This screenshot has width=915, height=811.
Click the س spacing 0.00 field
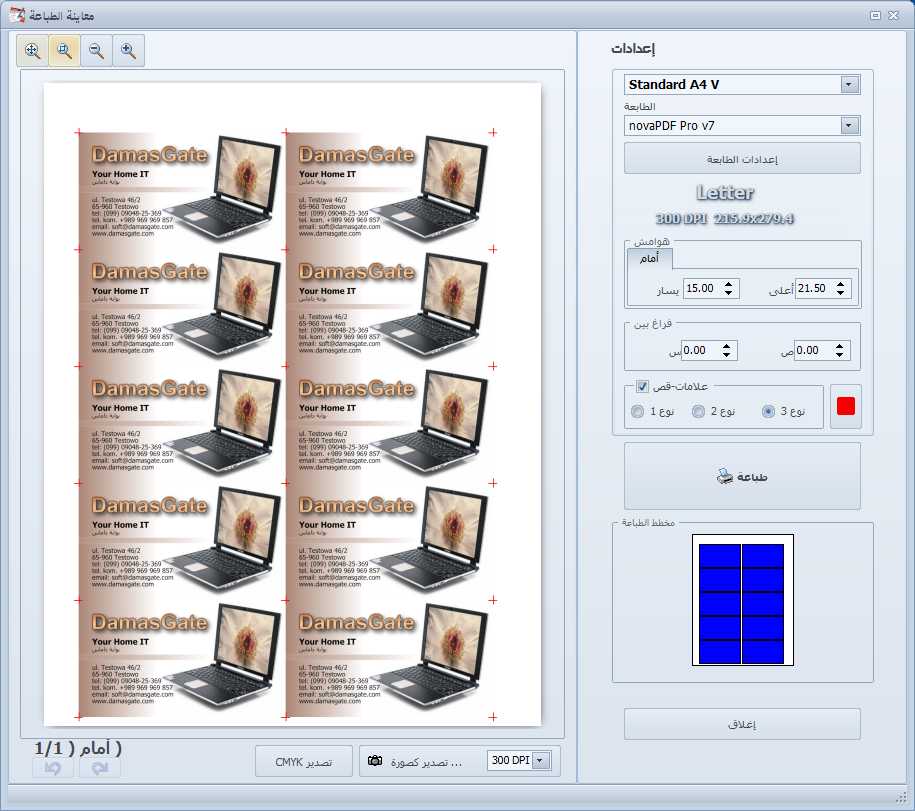[x=700, y=350]
